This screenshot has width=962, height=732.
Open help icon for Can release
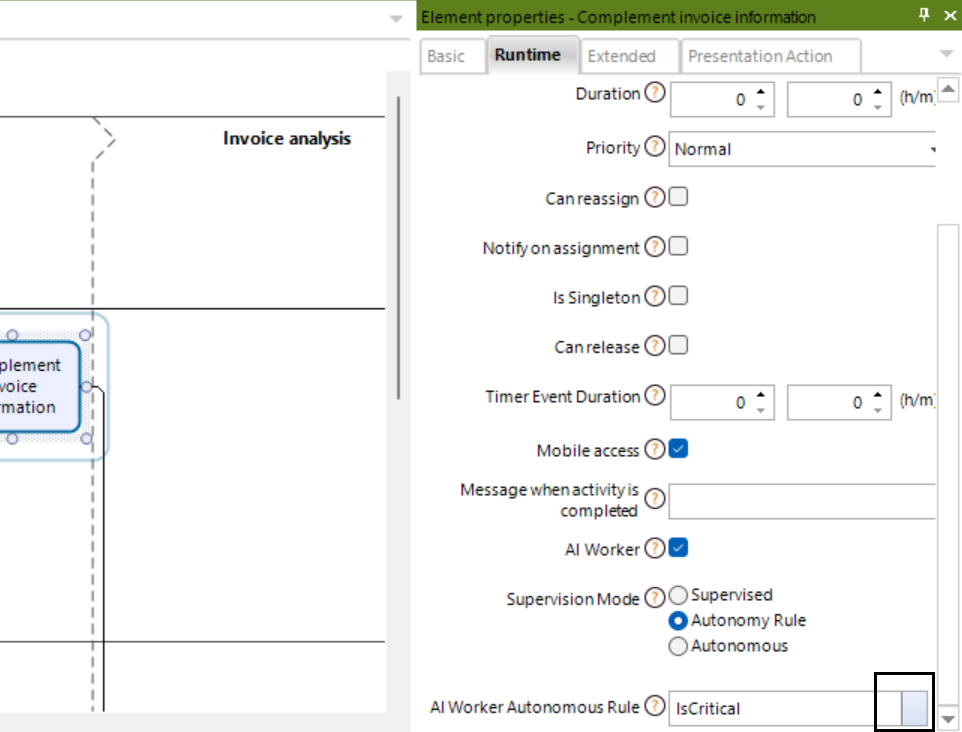655,346
